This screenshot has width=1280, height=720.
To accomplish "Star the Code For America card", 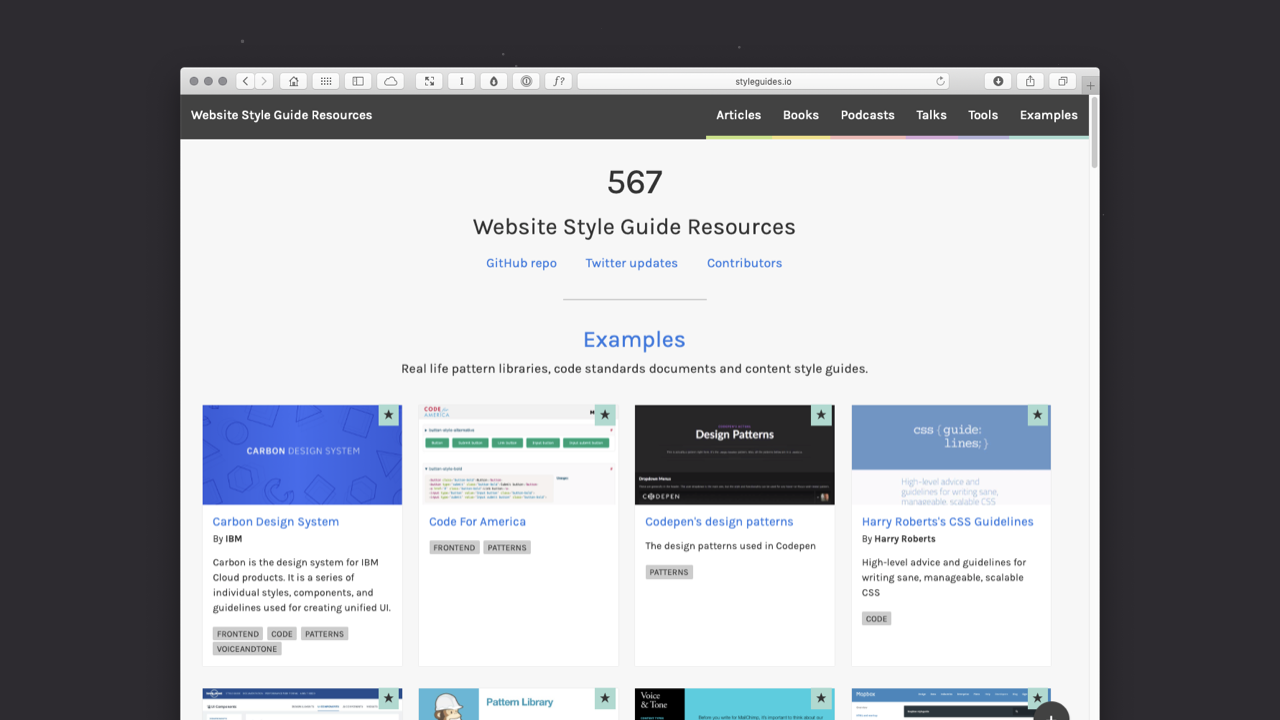I will pyautogui.click(x=604, y=415).
